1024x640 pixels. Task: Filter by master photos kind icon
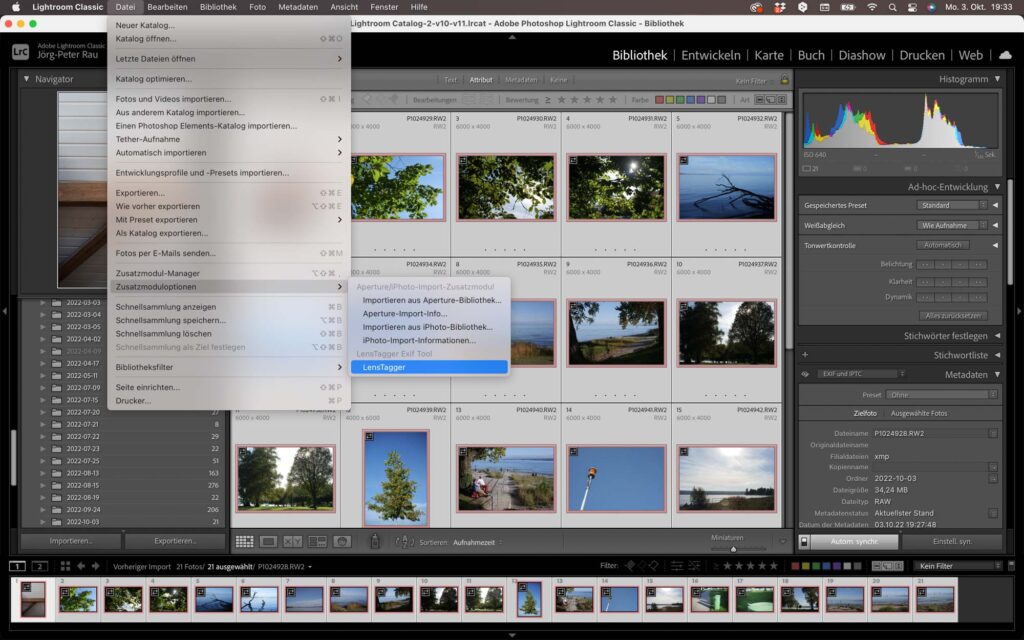(760, 100)
